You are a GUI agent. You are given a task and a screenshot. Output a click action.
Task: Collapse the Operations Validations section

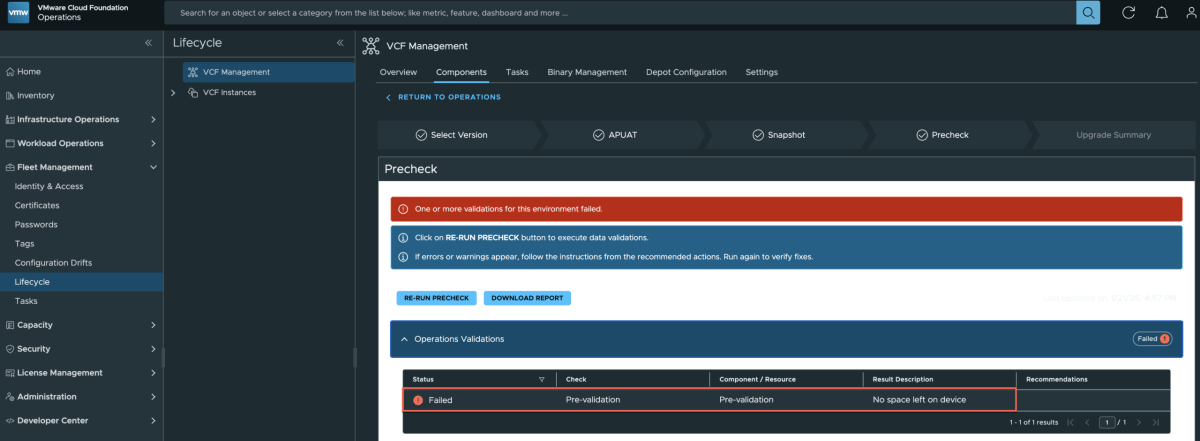tap(404, 339)
